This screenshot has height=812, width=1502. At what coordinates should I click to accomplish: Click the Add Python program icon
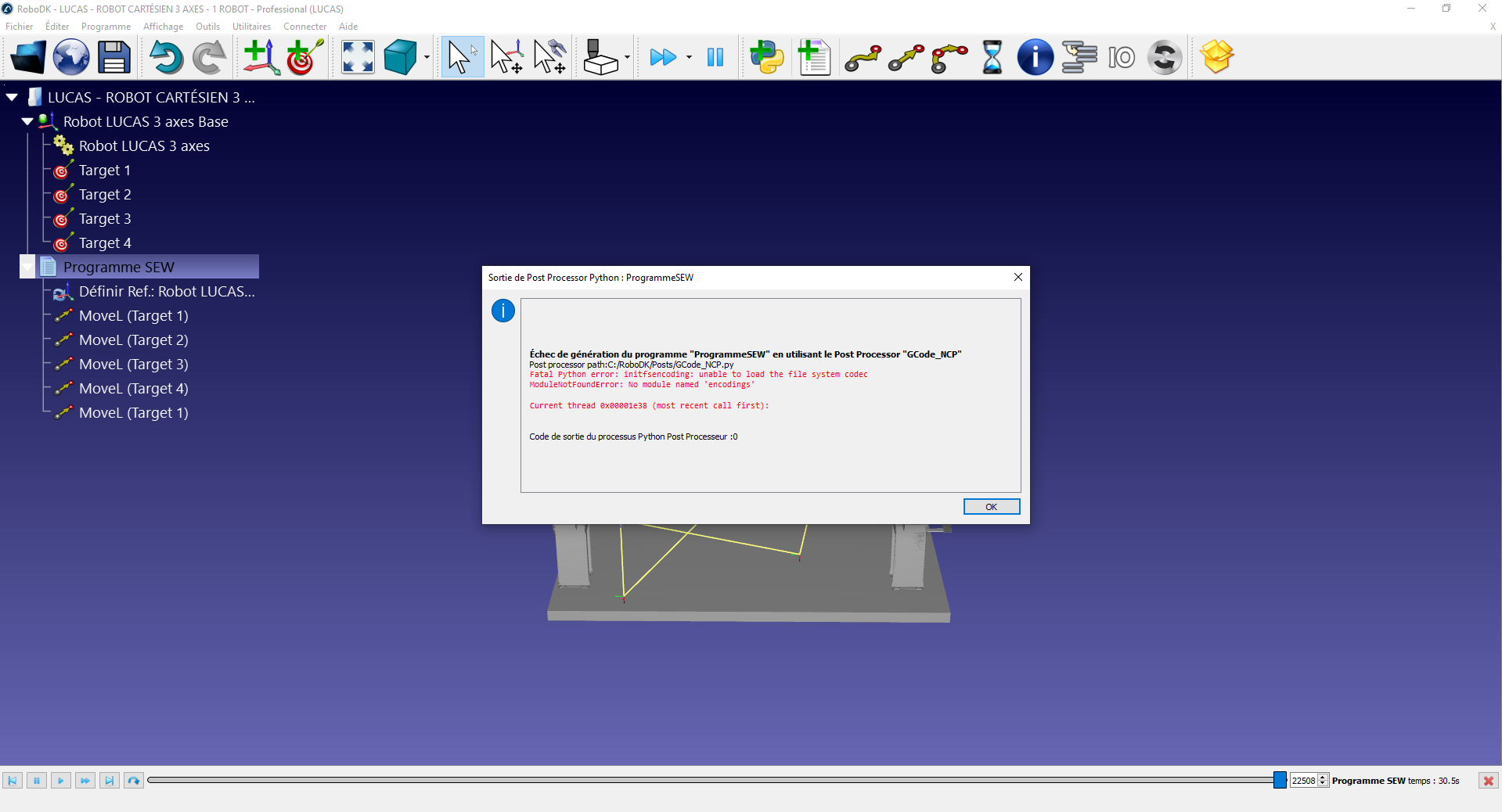[x=766, y=57]
